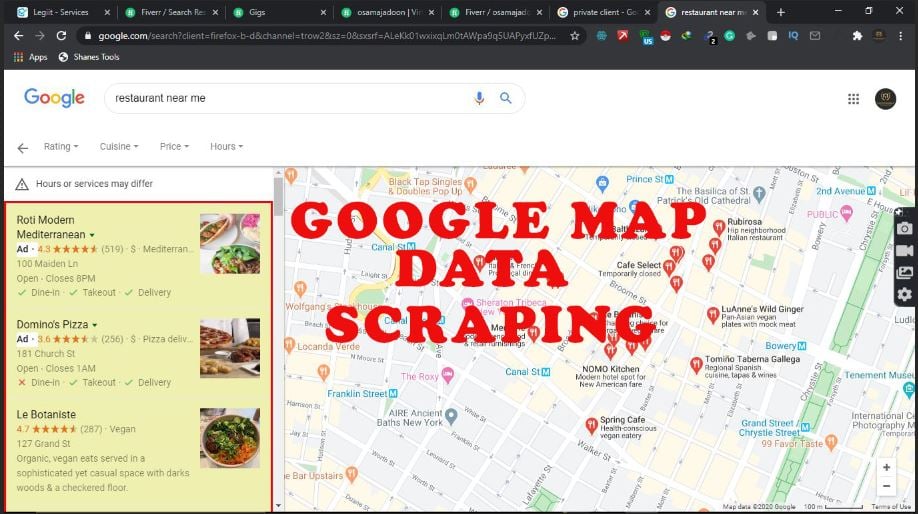The image size is (918, 514).
Task: Open new tab with plus button
Action: tap(780, 12)
